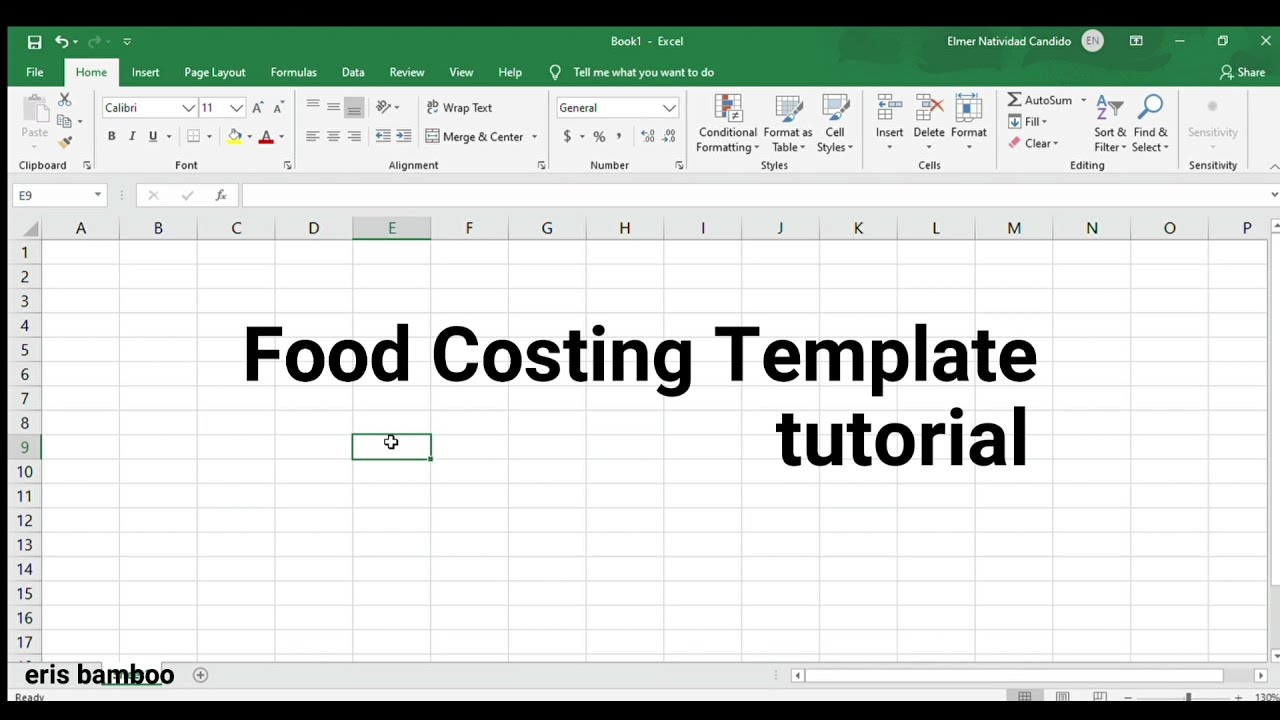This screenshot has height=720, width=1280.
Task: Apply the yellow Fill Color
Action: point(235,136)
